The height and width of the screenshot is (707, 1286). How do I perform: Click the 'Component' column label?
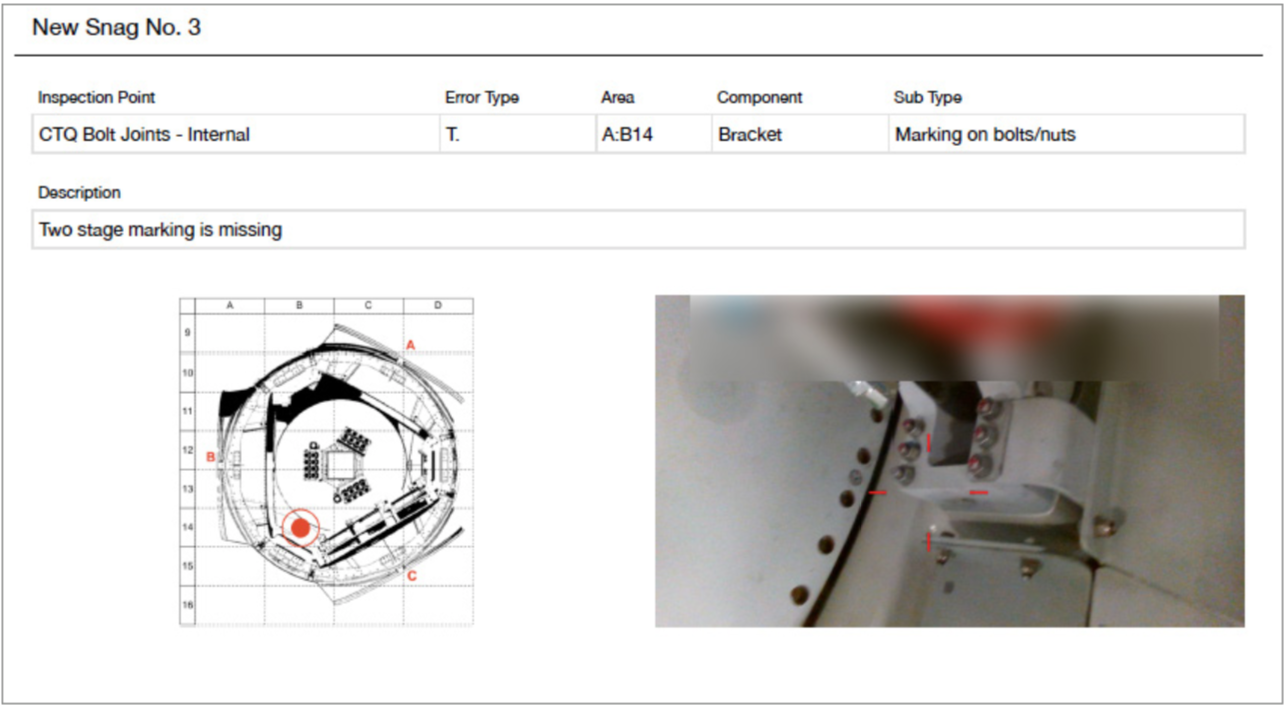coord(759,97)
